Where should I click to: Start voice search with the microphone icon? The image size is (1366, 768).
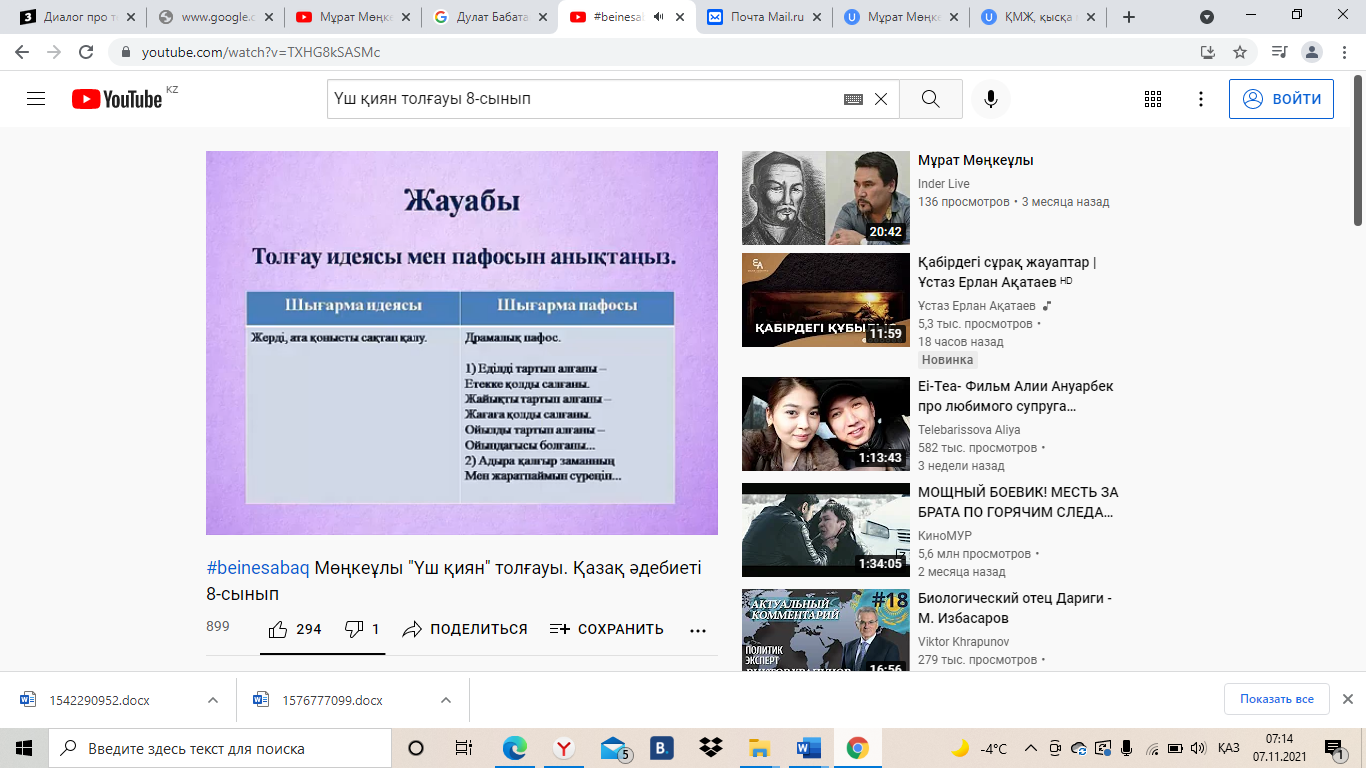[x=990, y=99]
